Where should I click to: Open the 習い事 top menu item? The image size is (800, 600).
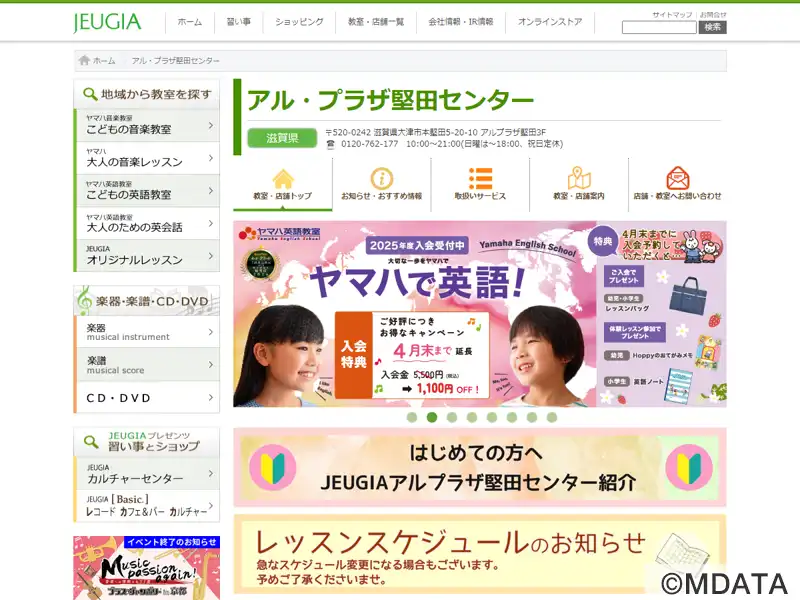(x=239, y=22)
